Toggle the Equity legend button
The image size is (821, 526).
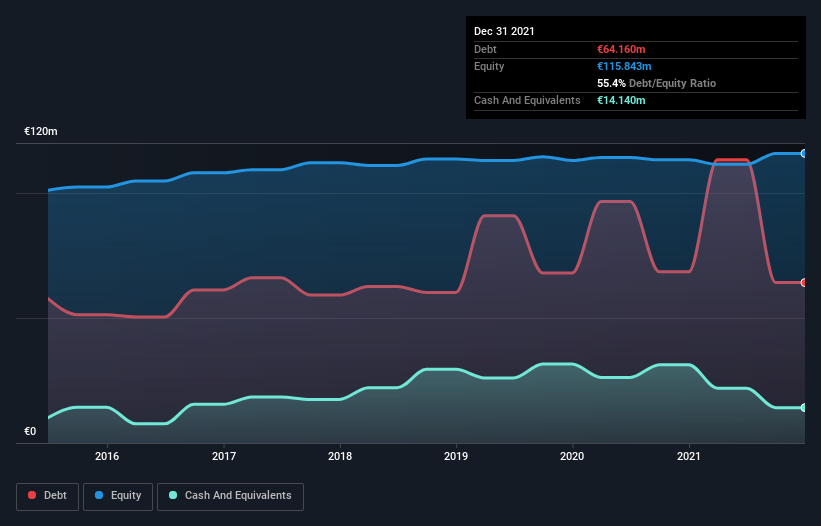click(118, 496)
